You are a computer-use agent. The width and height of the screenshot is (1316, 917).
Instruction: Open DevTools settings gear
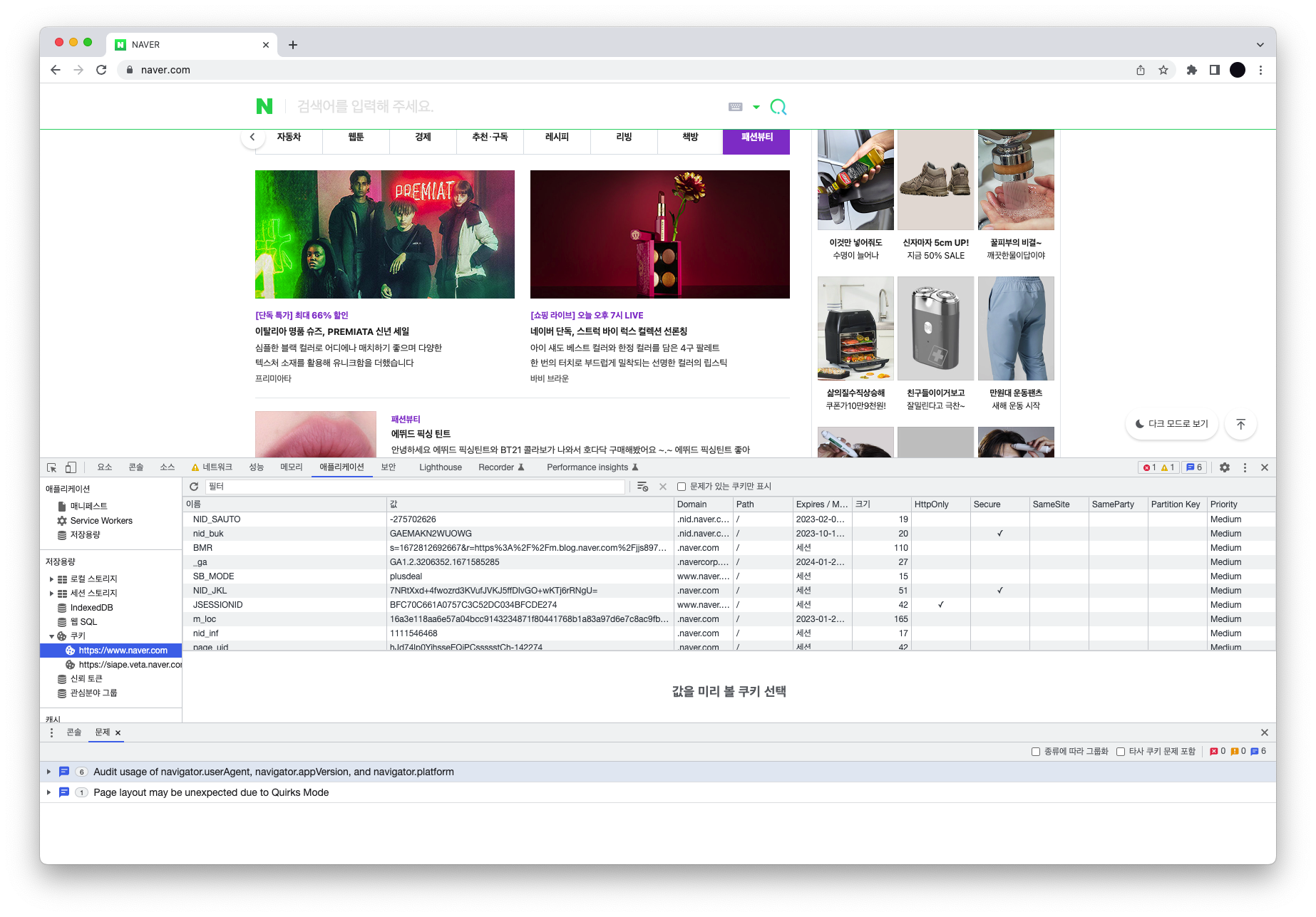(x=1225, y=467)
